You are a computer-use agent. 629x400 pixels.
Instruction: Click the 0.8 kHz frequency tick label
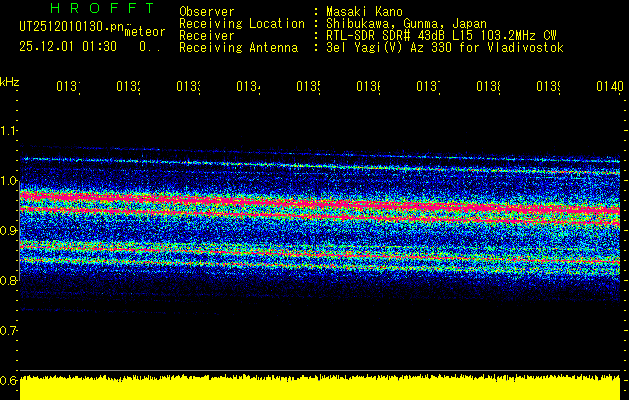point(9,281)
